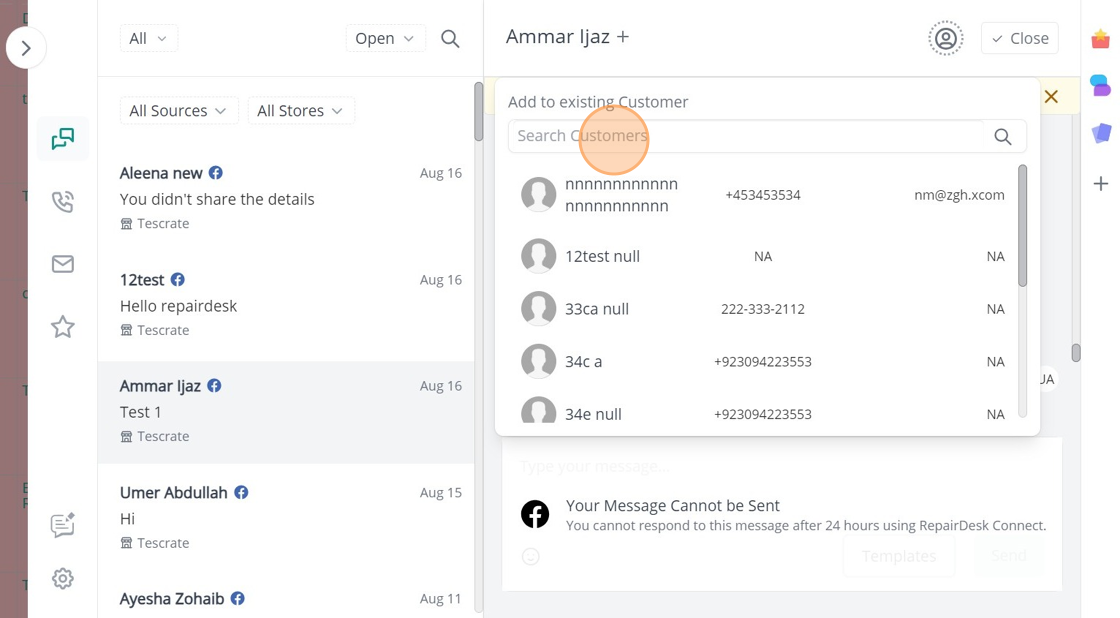Dismiss the yellow banner with X icon
The image size is (1120, 618).
1051,96
